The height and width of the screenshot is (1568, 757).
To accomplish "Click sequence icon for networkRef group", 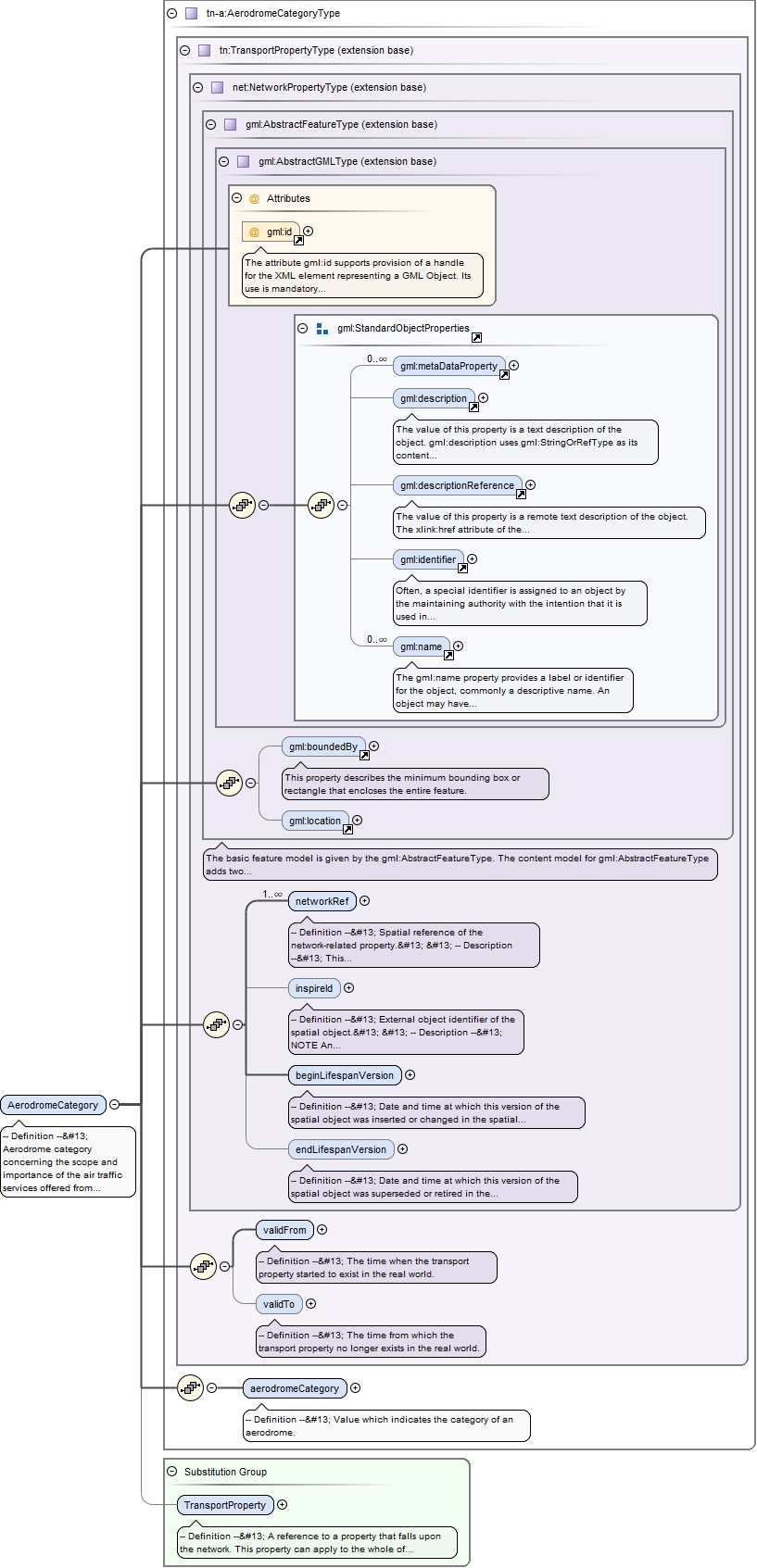I will click(x=216, y=1024).
